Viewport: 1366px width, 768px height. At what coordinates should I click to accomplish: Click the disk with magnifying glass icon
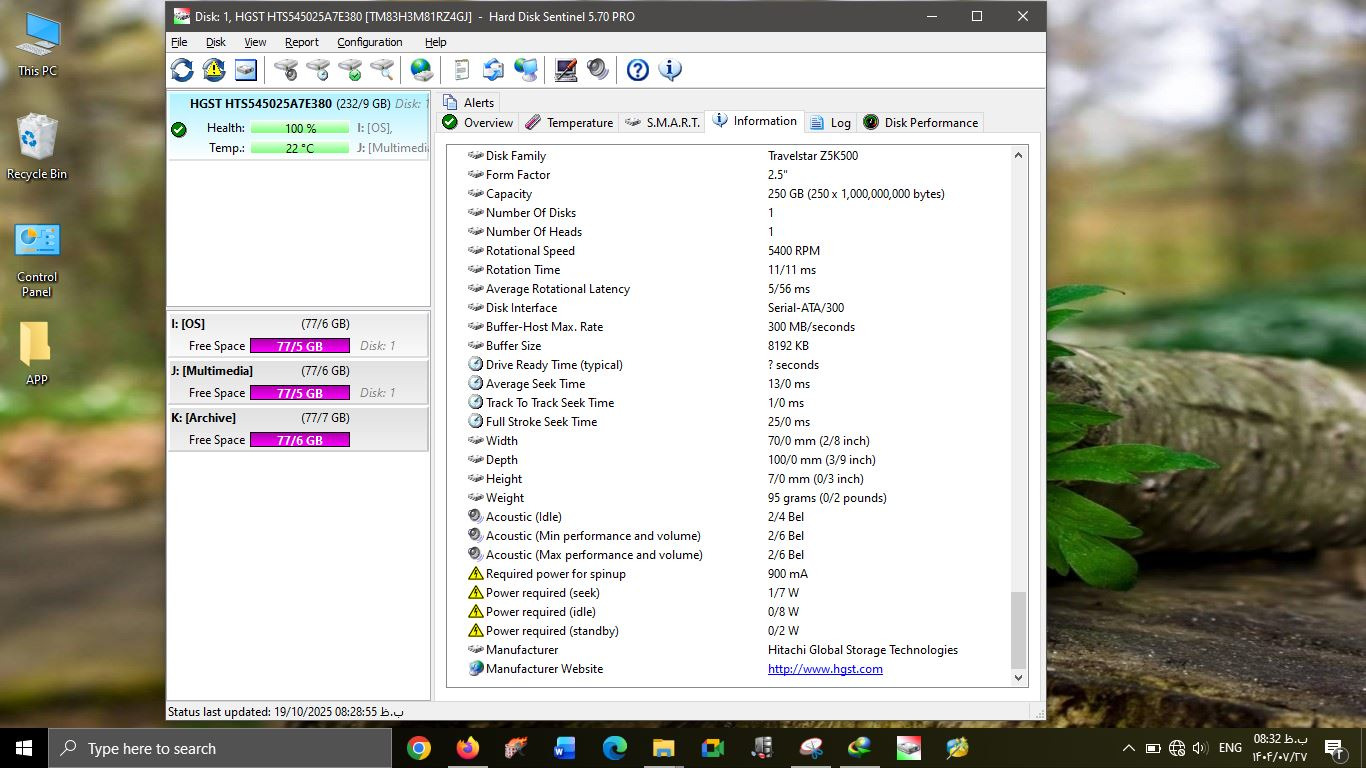[x=382, y=70]
